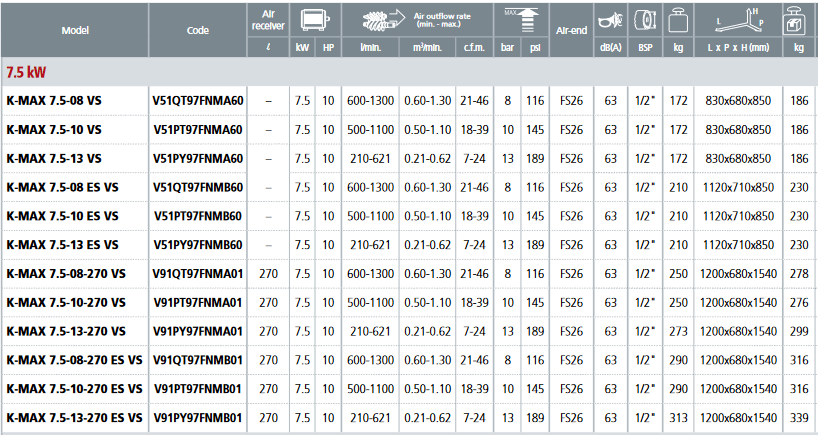This screenshot has width=818, height=435.
Task: Click 600-1300 l/min in K-MAX 7.5-08 VS row
Action: click(x=370, y=101)
